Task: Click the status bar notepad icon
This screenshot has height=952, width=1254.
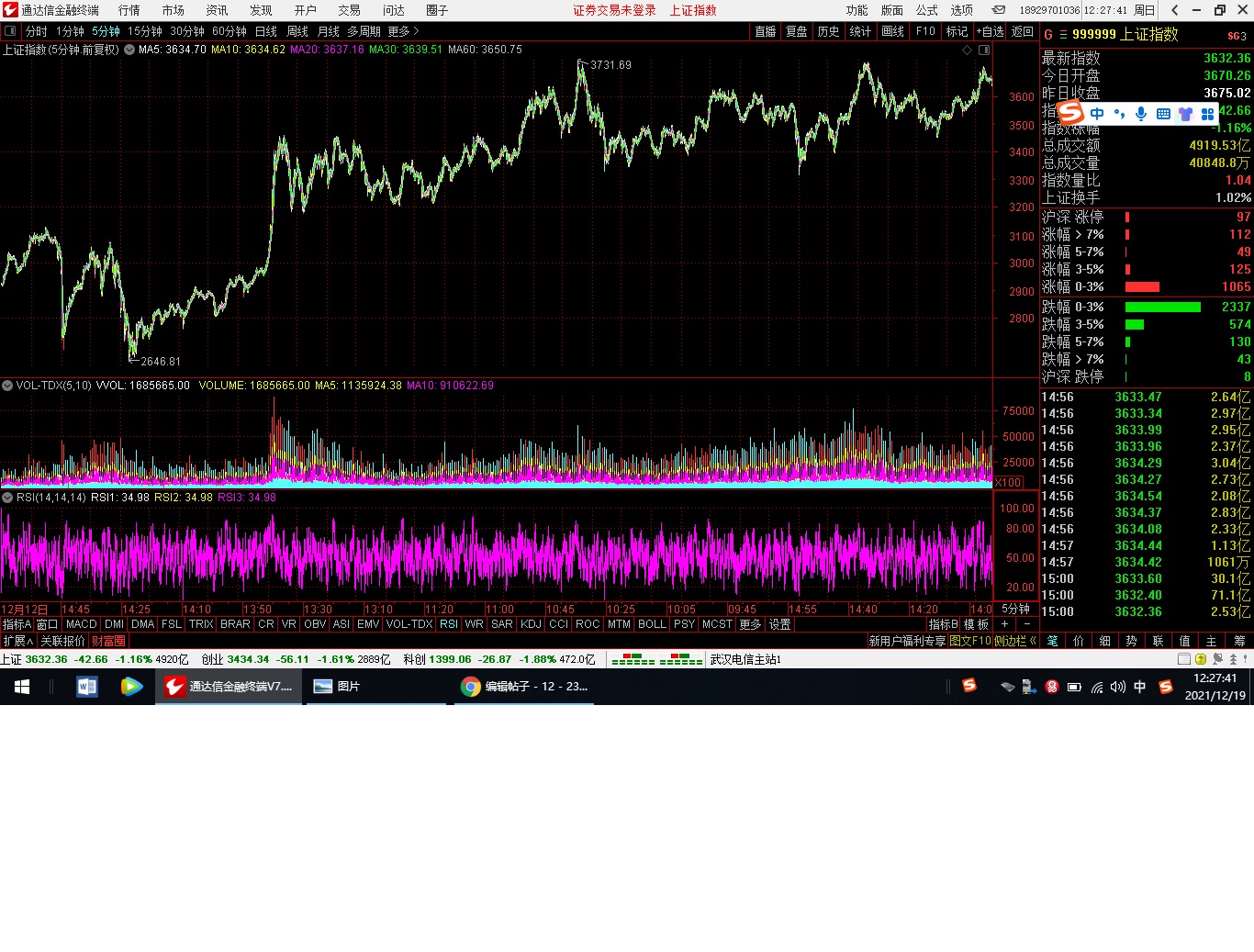Action: pos(1184,659)
